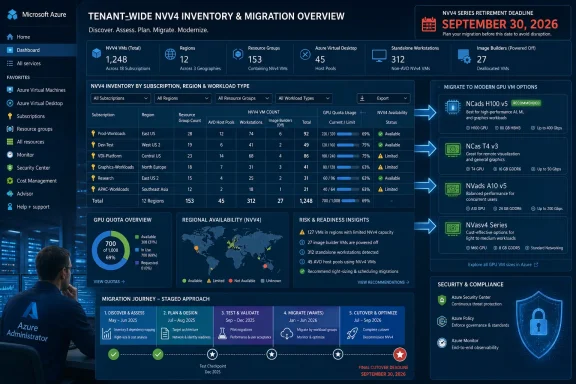
Task: Click the Standalone Workstations monitor icon
Action: coord(379,56)
